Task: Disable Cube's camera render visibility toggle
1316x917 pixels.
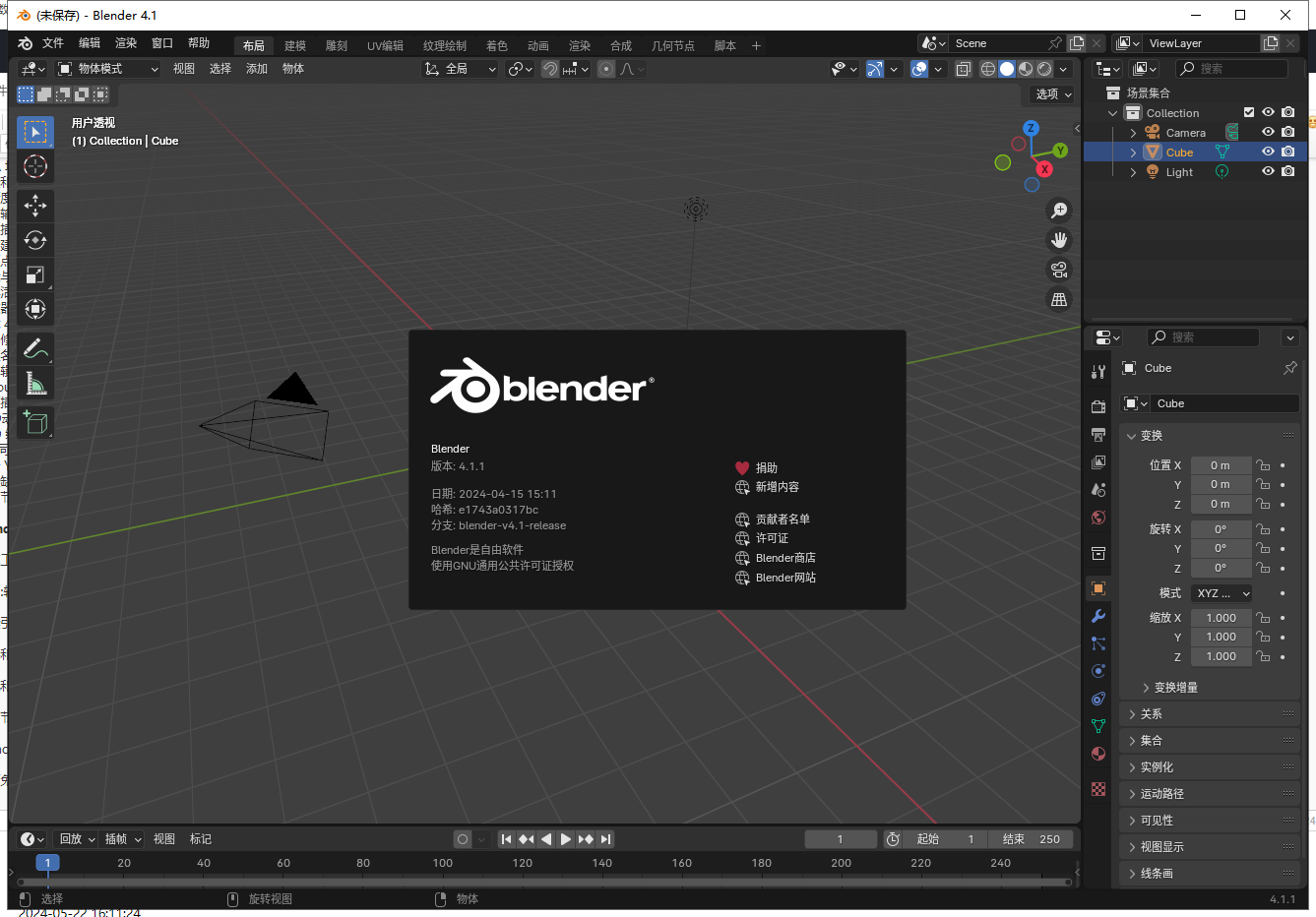Action: 1288,152
